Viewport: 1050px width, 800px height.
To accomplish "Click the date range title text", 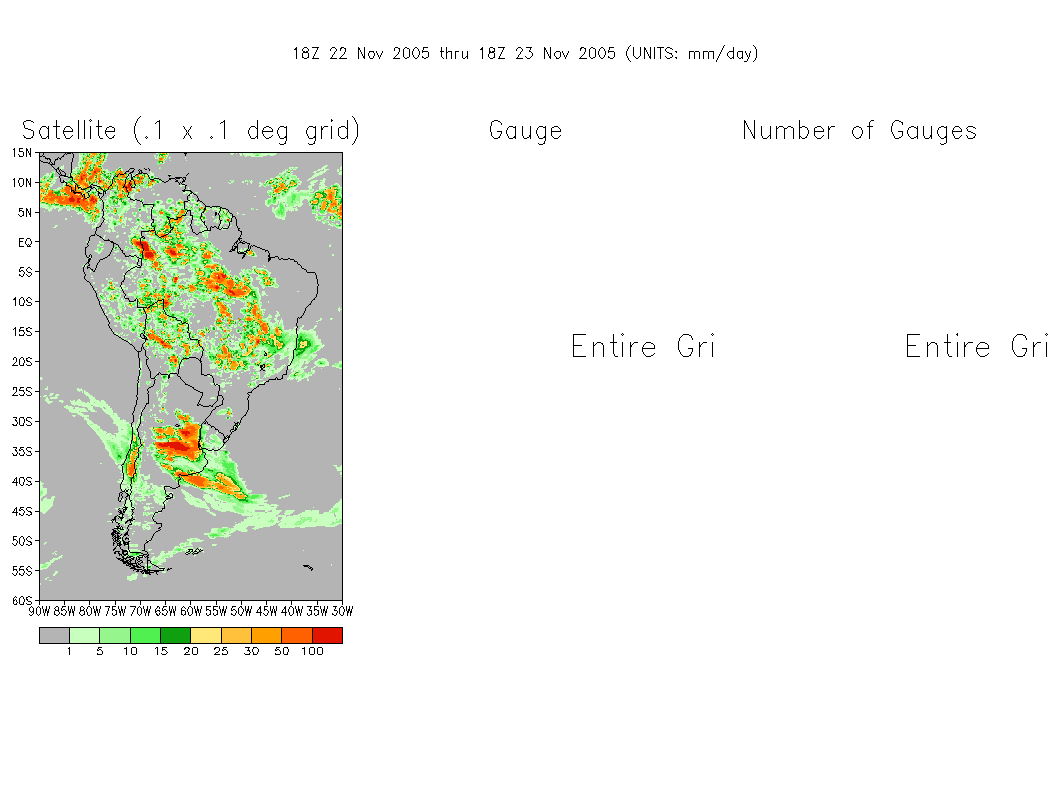I will [526, 54].
